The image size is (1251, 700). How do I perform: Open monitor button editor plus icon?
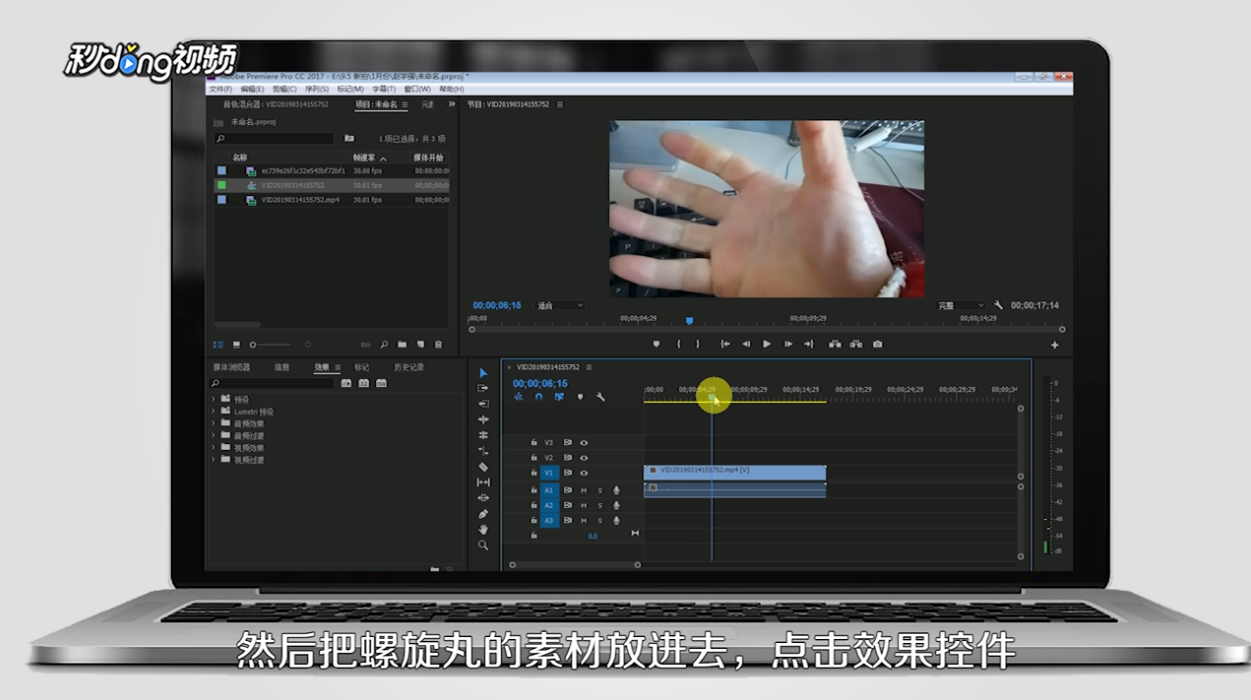click(x=1054, y=345)
